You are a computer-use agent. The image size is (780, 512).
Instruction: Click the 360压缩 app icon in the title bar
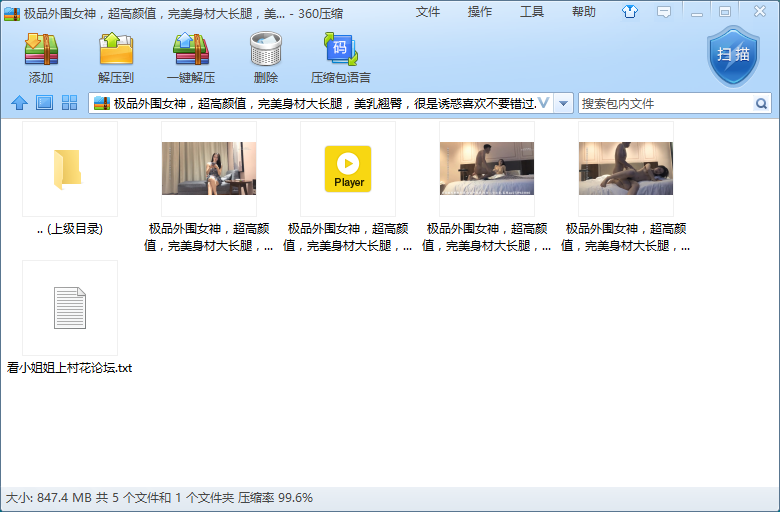point(12,13)
